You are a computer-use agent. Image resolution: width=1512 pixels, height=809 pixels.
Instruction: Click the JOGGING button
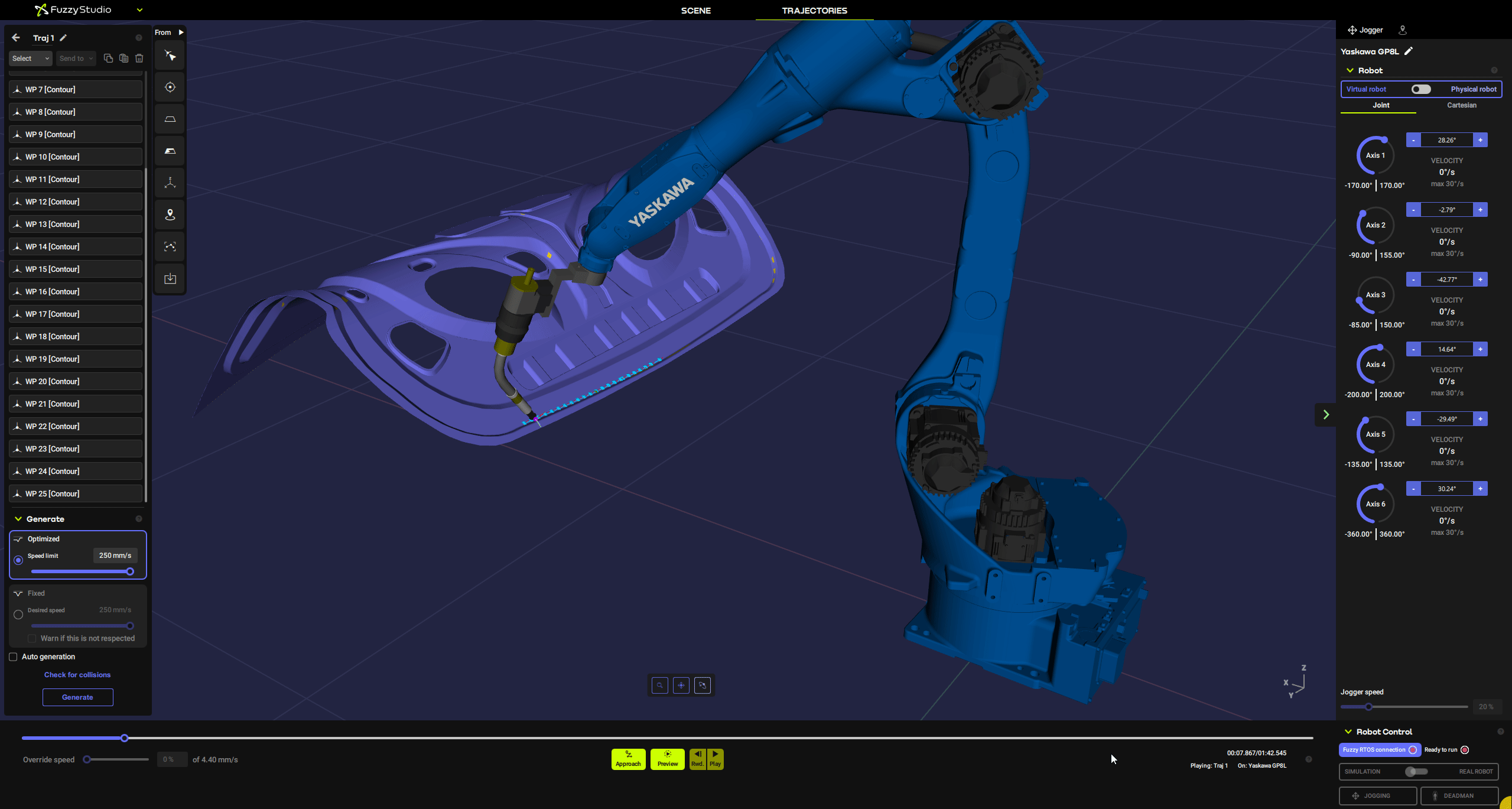point(1377,796)
